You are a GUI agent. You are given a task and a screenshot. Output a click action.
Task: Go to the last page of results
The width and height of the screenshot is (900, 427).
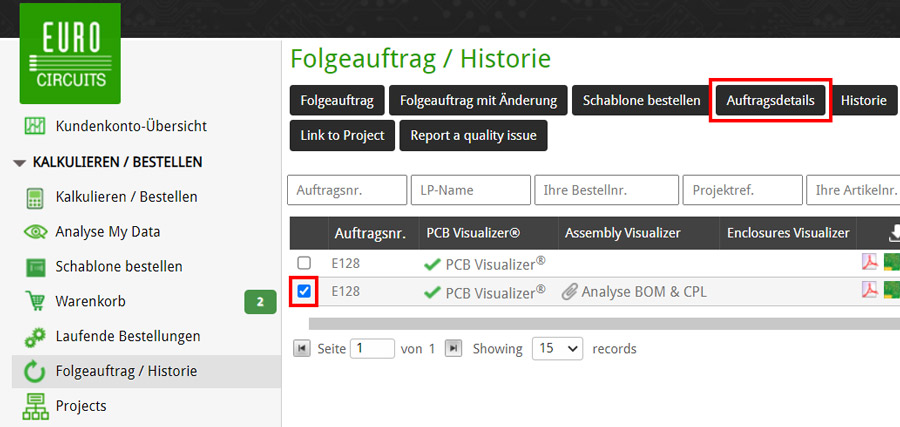(x=453, y=349)
